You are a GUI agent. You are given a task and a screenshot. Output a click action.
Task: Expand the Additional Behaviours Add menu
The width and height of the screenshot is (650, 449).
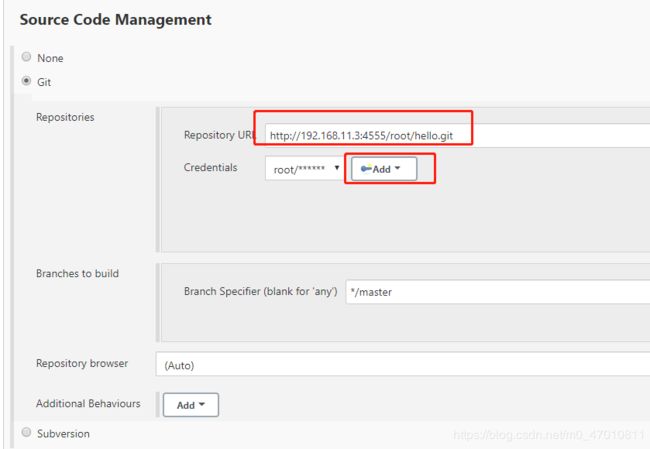click(x=191, y=405)
